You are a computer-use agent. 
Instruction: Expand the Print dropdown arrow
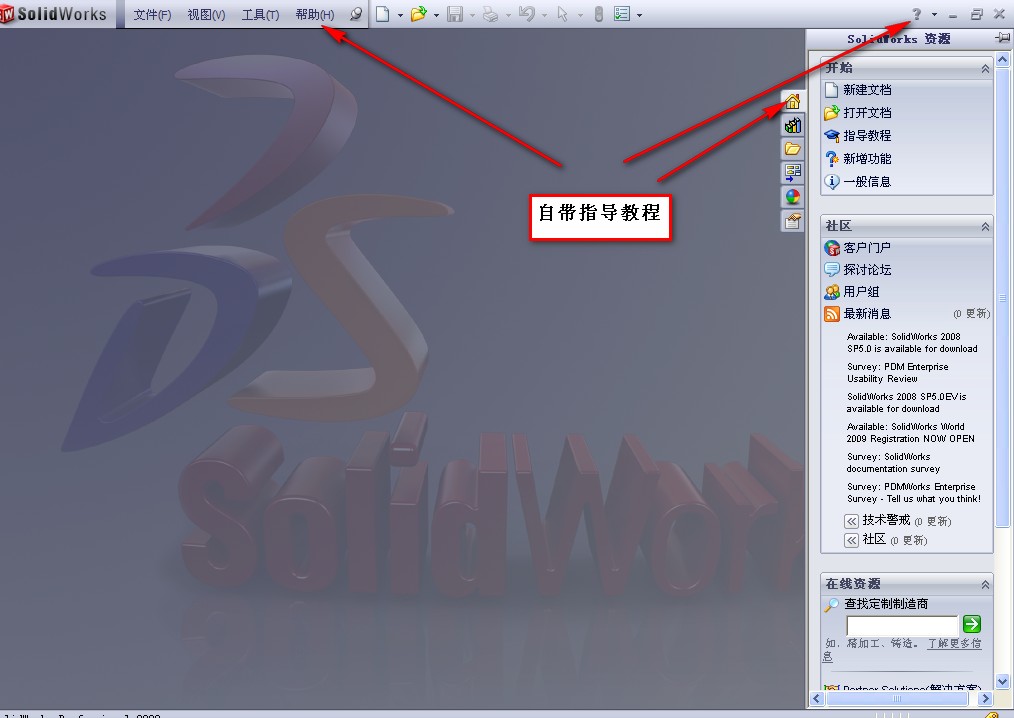pyautogui.click(x=508, y=15)
